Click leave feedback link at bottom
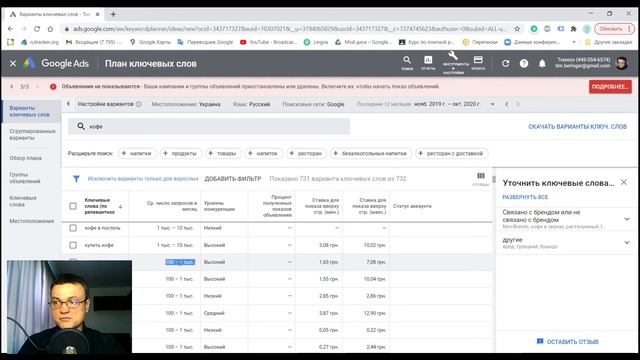 tap(568, 342)
